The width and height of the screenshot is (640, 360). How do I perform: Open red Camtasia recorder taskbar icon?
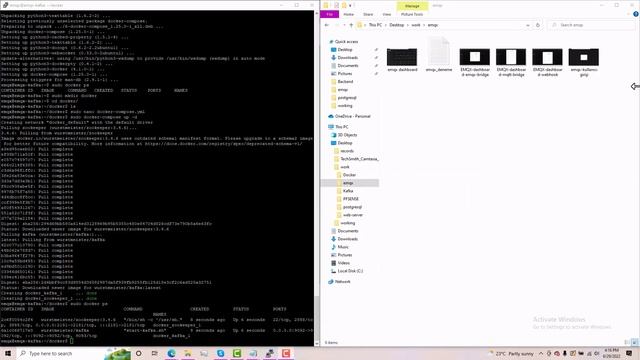(286, 353)
